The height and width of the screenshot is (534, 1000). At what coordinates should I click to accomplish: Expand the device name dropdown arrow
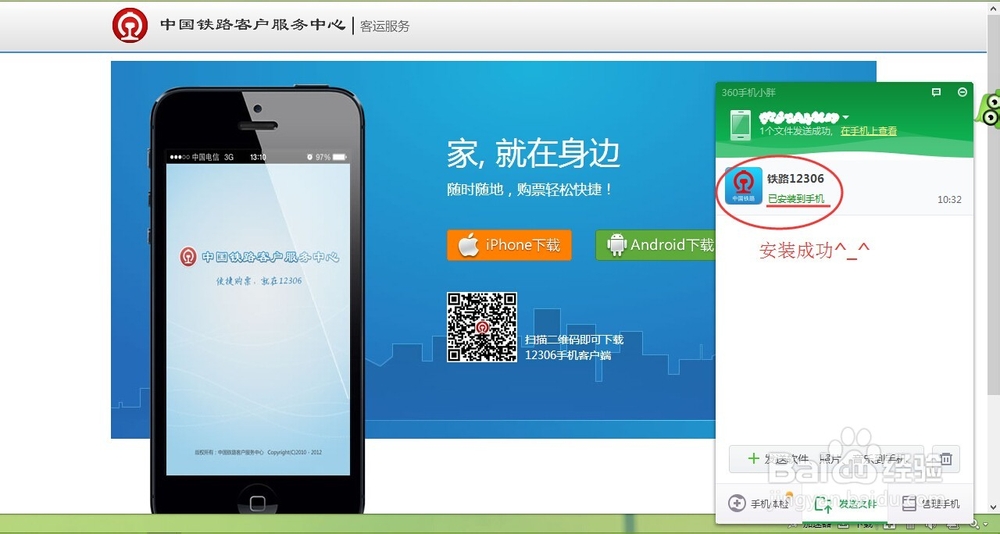point(846,117)
